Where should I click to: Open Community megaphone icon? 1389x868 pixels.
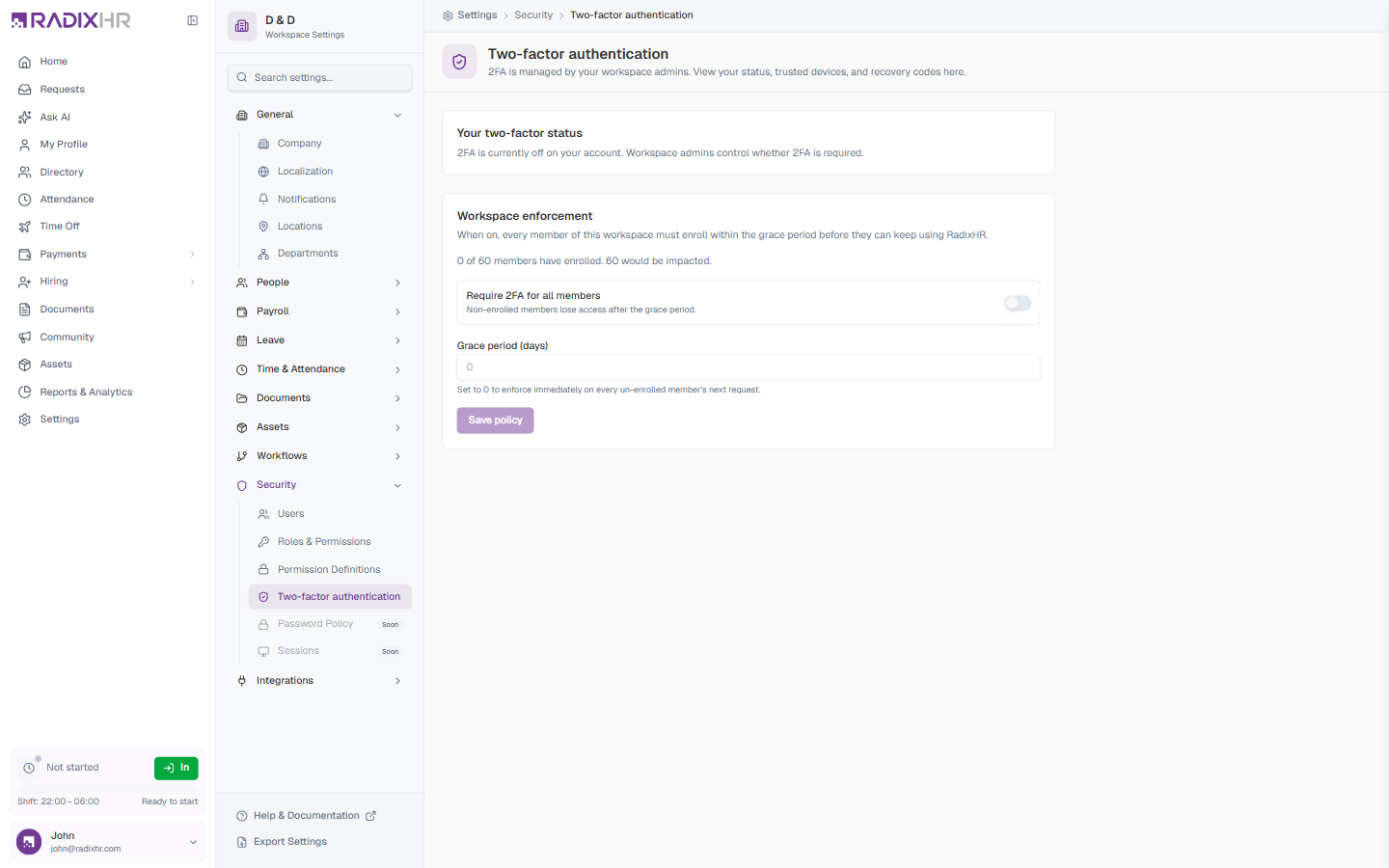(25, 338)
